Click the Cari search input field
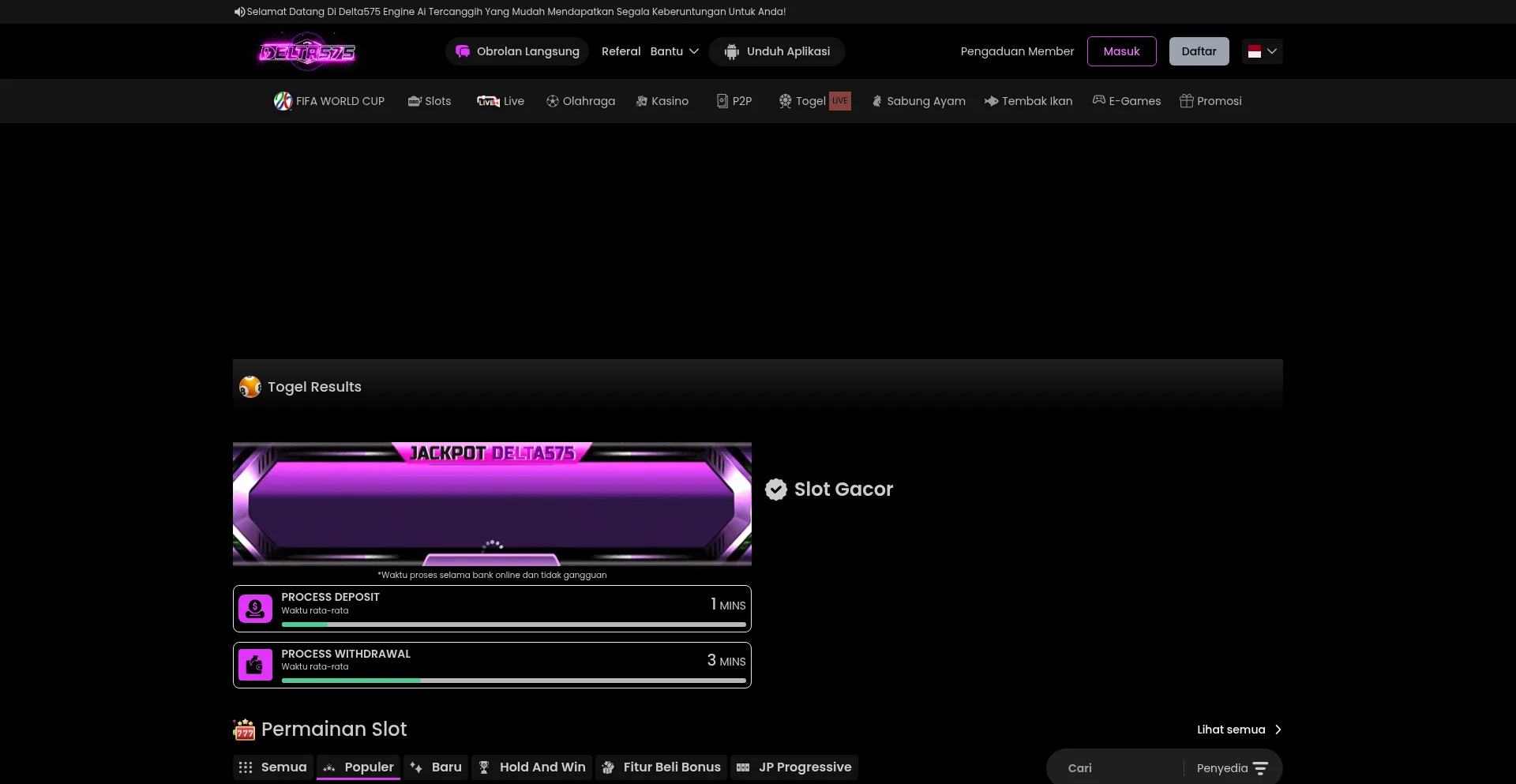 click(x=1121, y=768)
